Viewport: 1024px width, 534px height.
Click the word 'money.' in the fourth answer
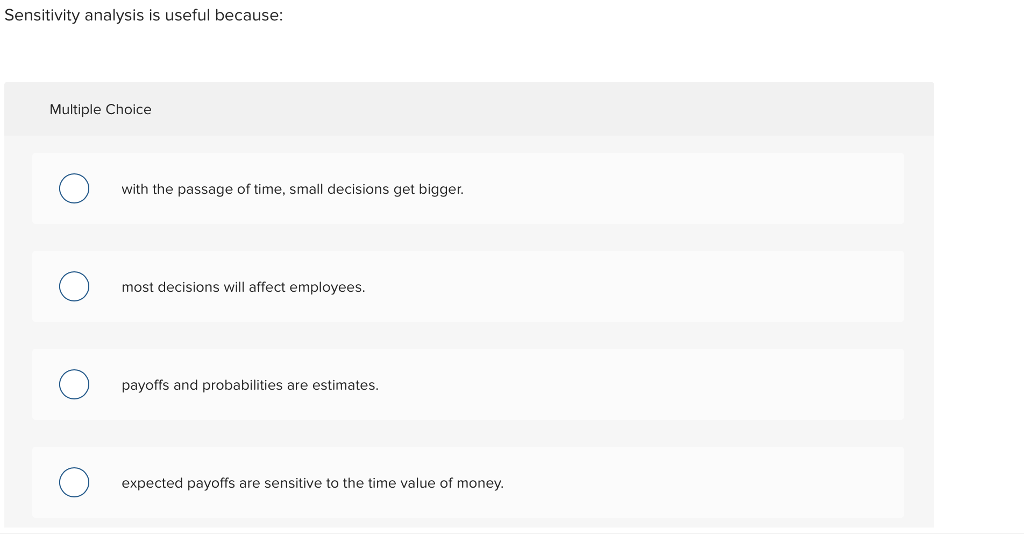pos(480,483)
